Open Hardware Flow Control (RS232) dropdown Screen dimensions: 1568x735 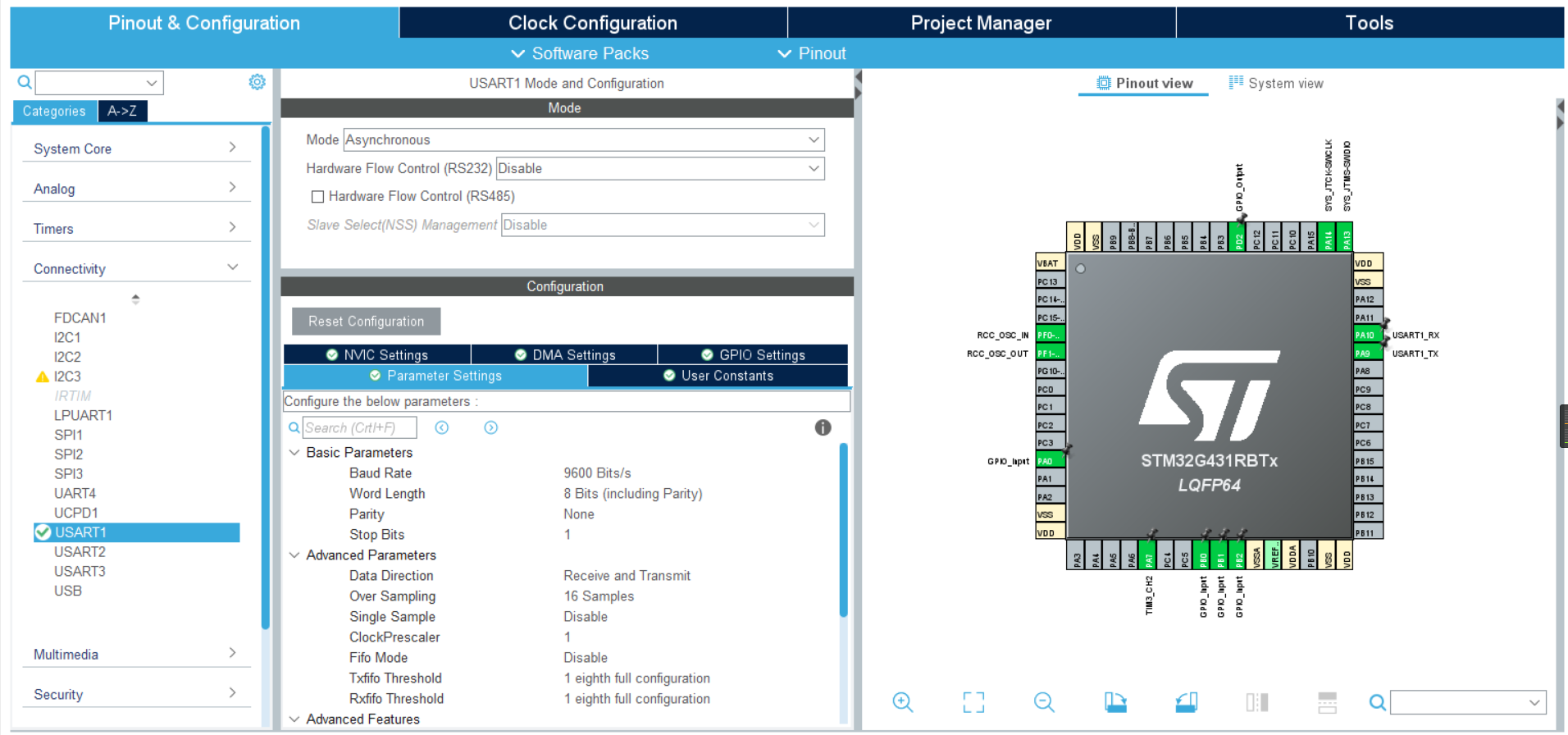point(660,169)
